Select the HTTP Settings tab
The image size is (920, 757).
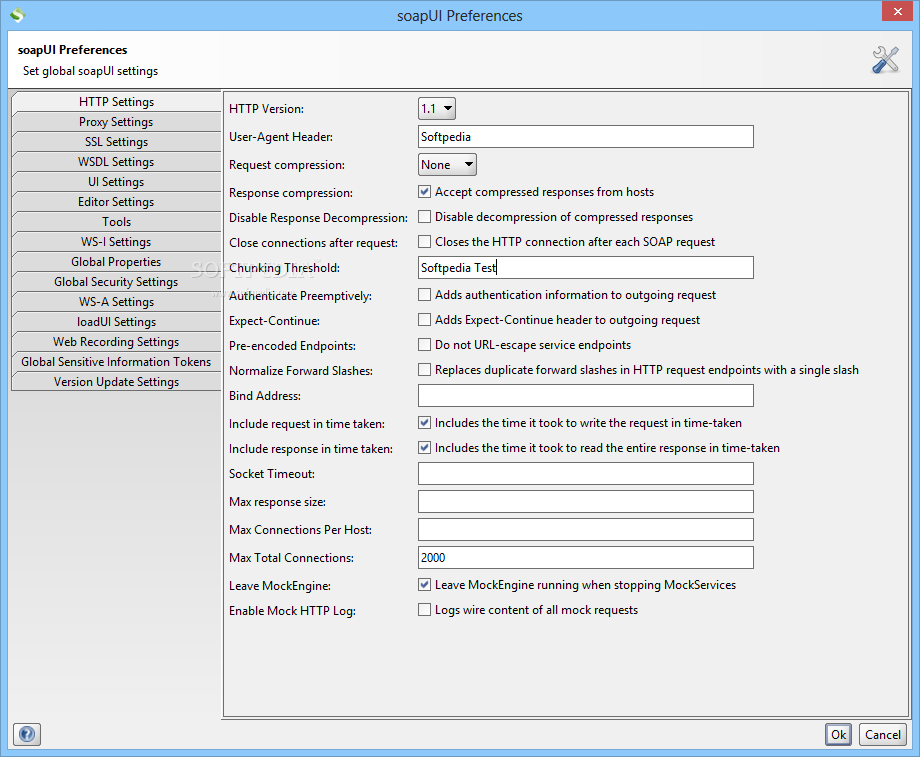116,102
